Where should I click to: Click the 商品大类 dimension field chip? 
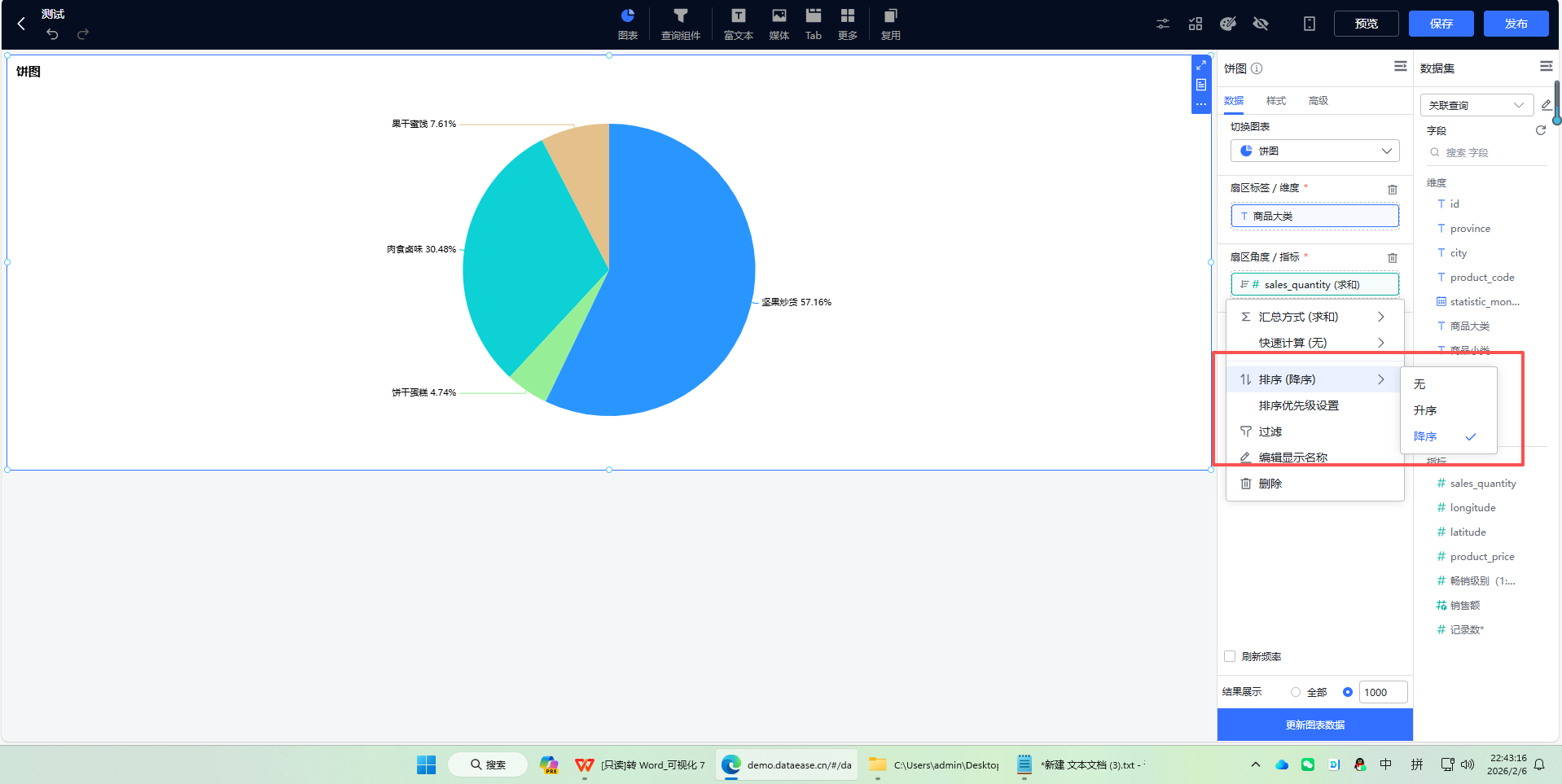point(1315,216)
